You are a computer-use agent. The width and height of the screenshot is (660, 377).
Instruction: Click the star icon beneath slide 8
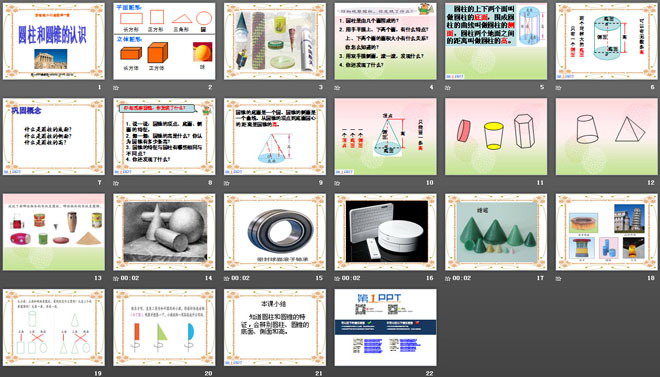(x=116, y=183)
